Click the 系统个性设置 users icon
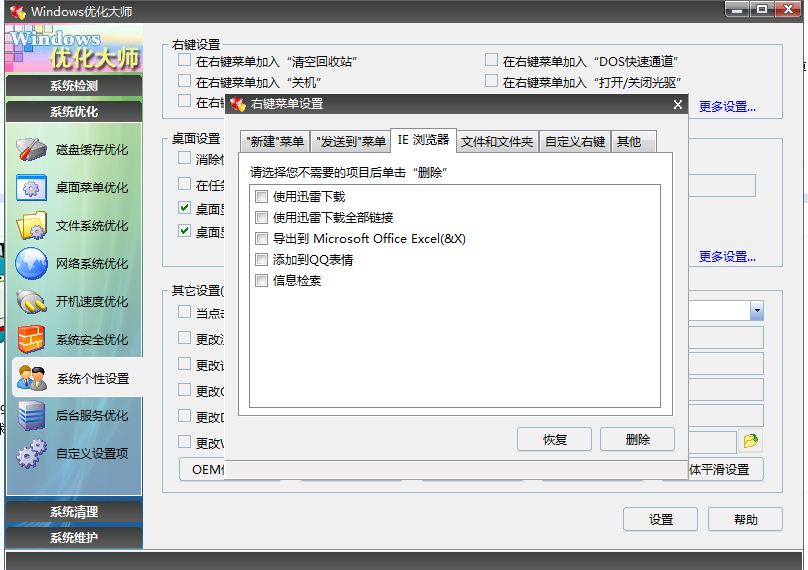The image size is (808, 570). (31, 378)
